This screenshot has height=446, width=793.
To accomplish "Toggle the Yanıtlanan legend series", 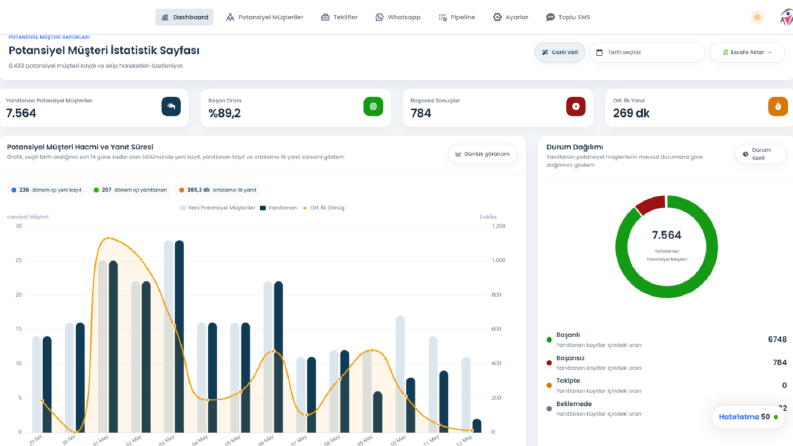I will [278, 208].
